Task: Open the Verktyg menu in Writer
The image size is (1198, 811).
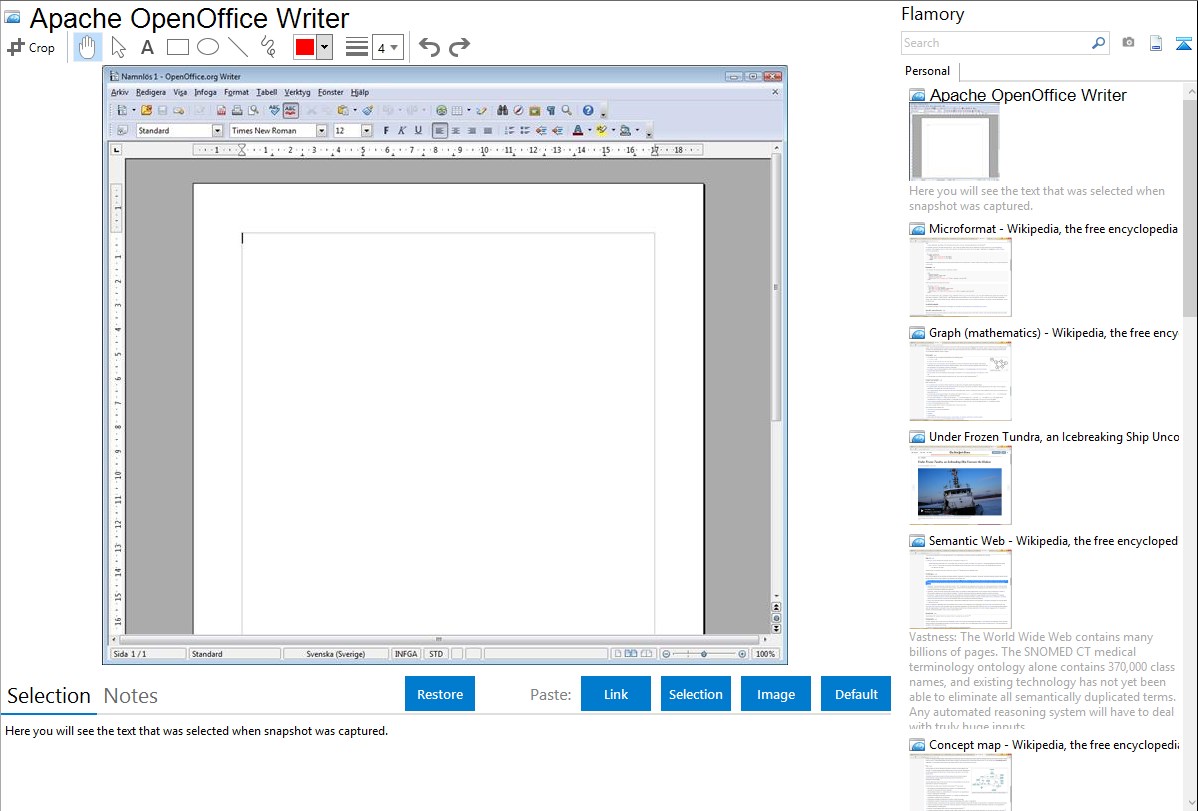Action: click(x=297, y=92)
